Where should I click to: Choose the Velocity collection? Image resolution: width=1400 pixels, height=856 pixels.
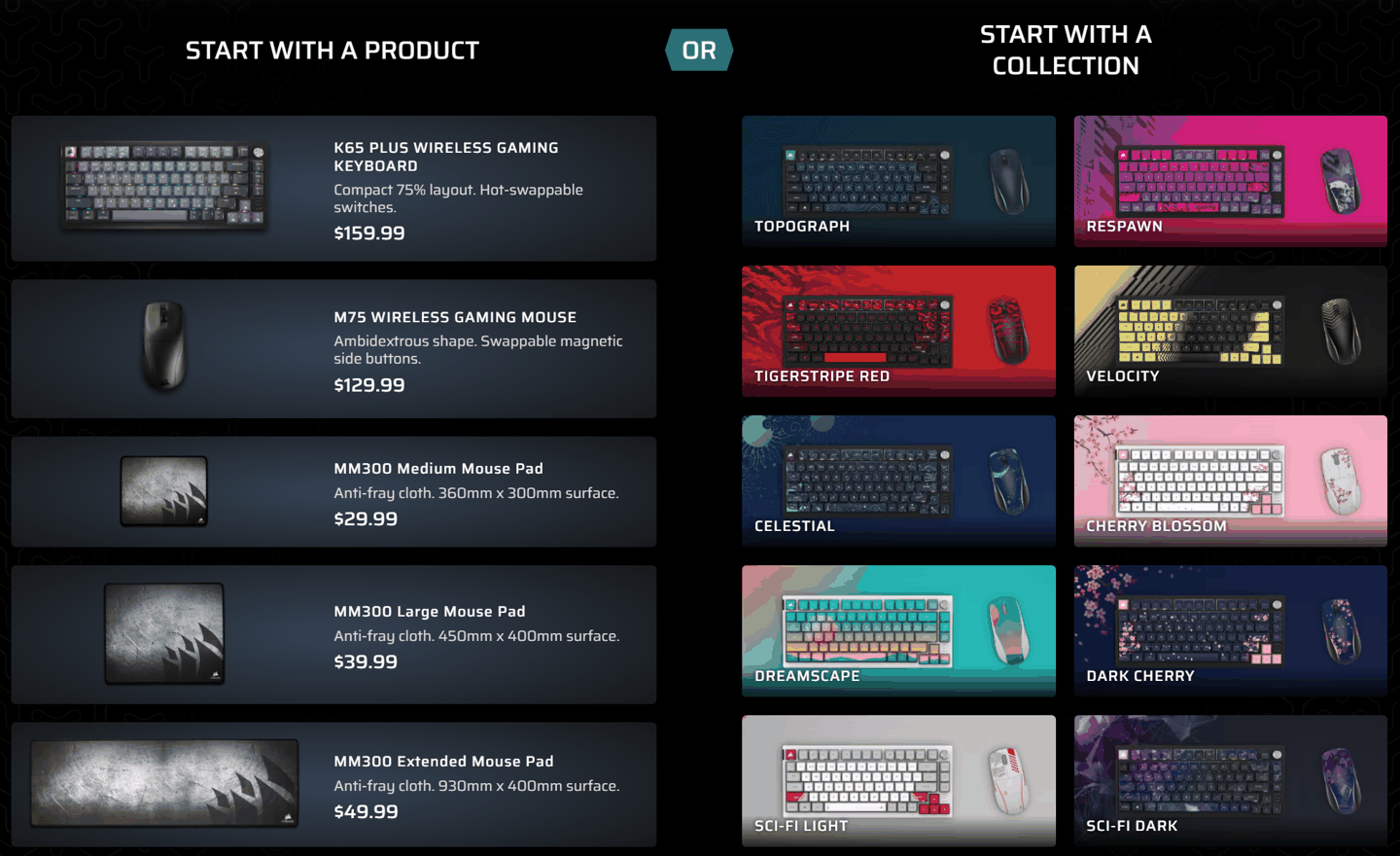point(1230,331)
